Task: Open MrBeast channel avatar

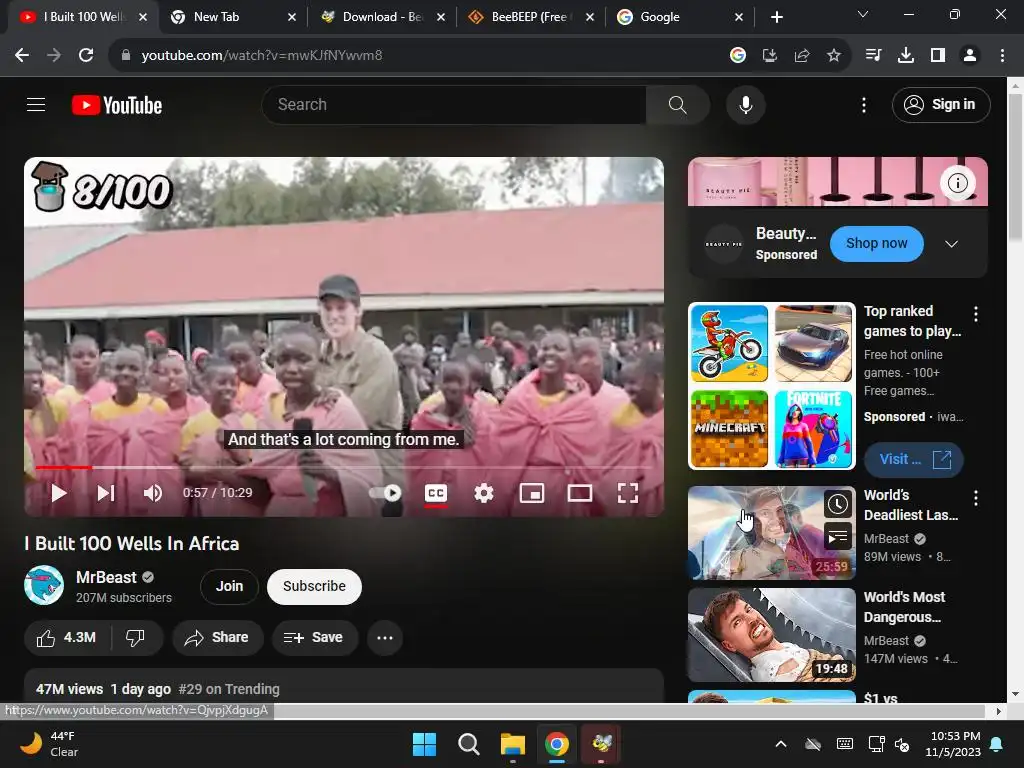Action: point(44,585)
